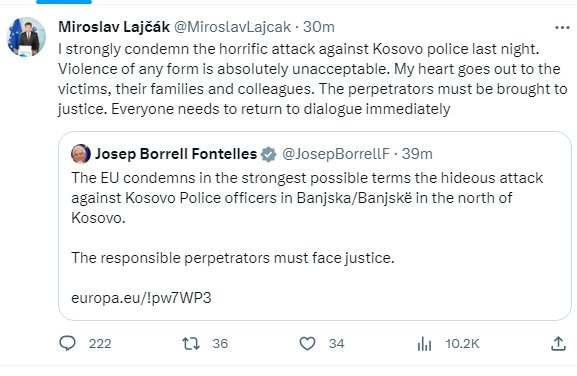
Task: Open Miroslav Lajčák's profile picture
Action: (26, 37)
